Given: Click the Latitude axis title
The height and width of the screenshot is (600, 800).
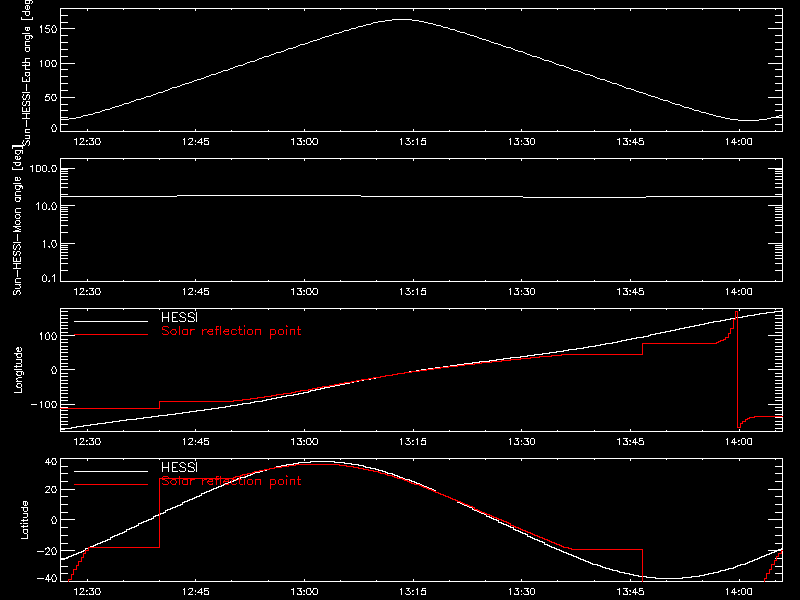Looking at the screenshot, I should pos(24,520).
